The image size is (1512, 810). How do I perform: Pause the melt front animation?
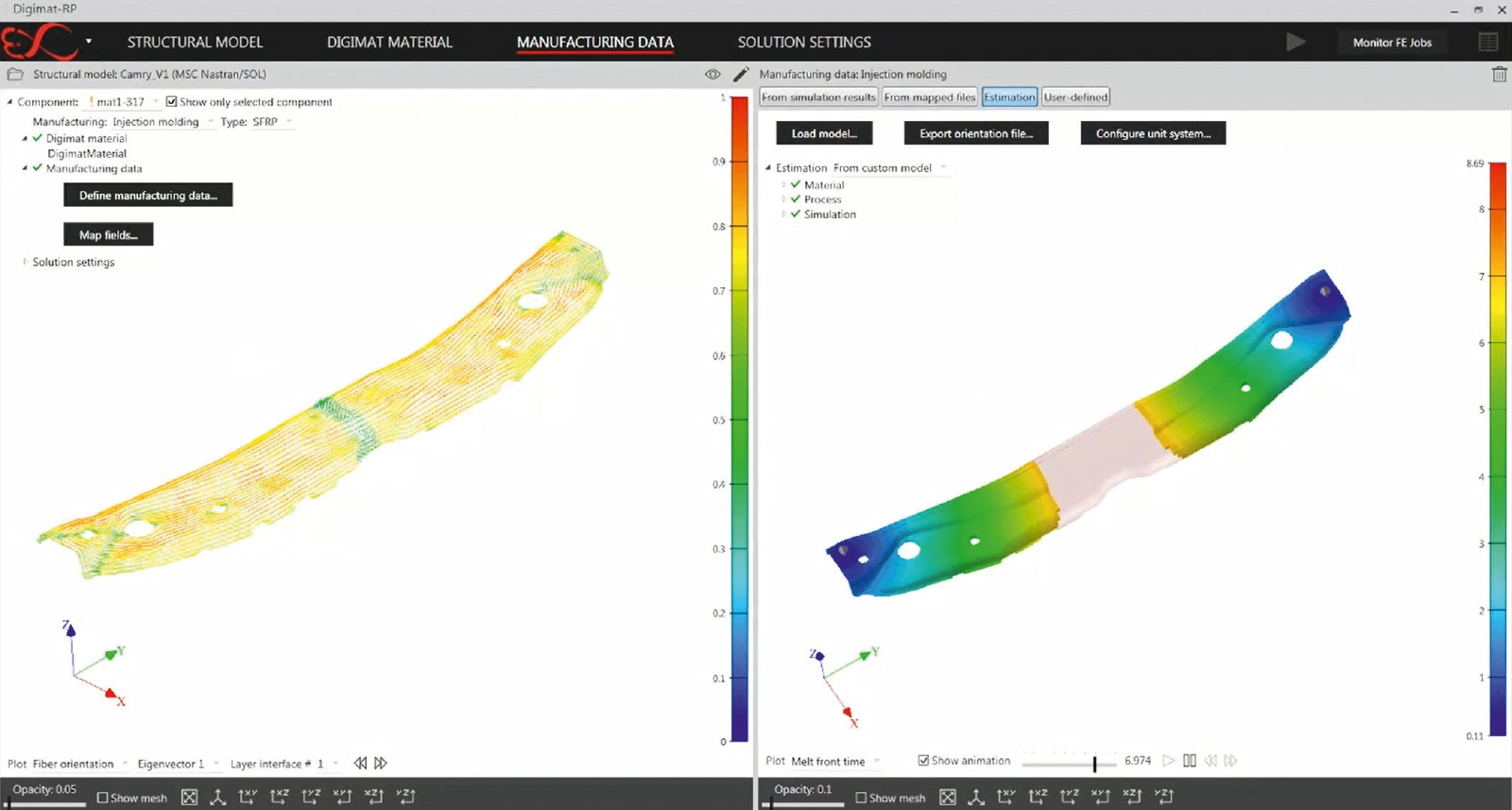coord(1190,760)
